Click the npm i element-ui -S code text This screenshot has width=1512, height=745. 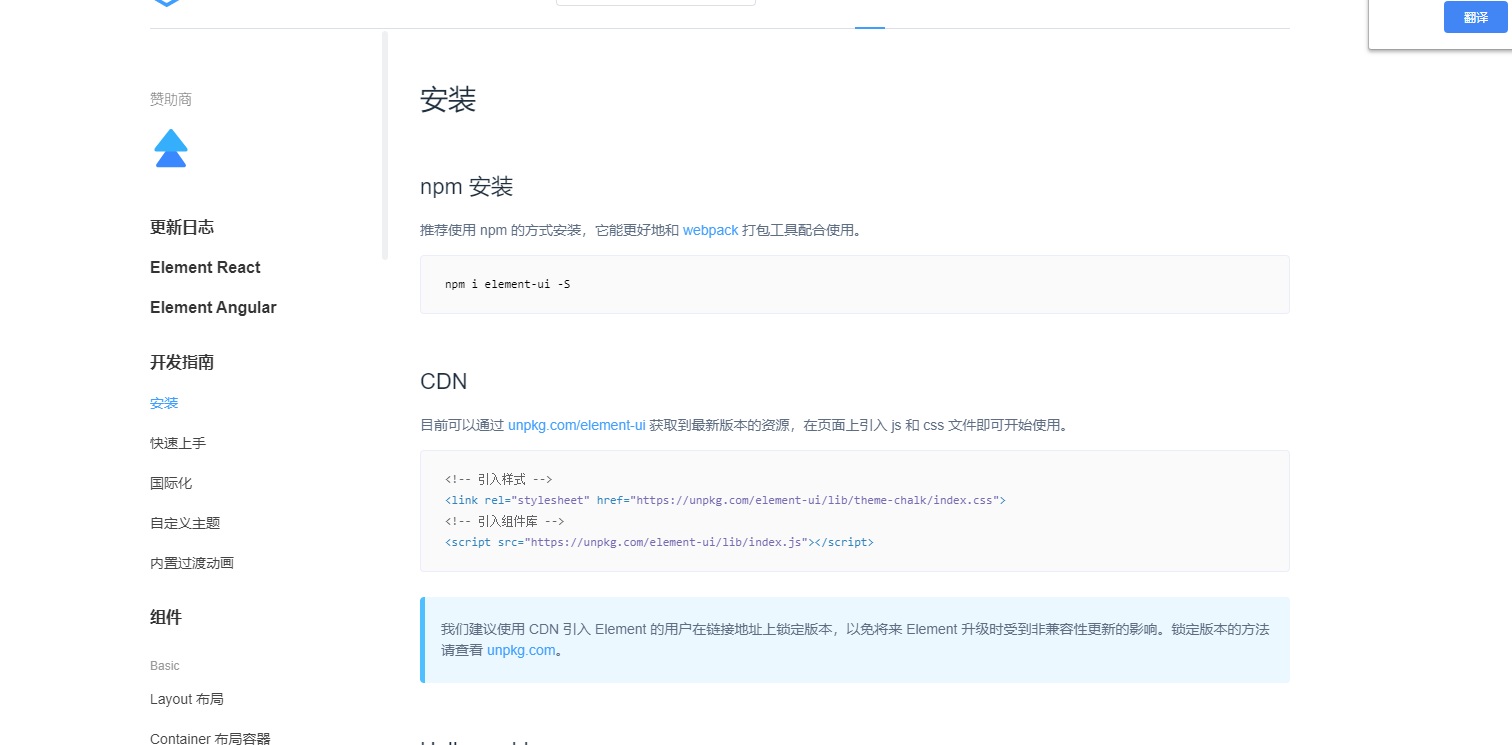pyautogui.click(x=508, y=284)
